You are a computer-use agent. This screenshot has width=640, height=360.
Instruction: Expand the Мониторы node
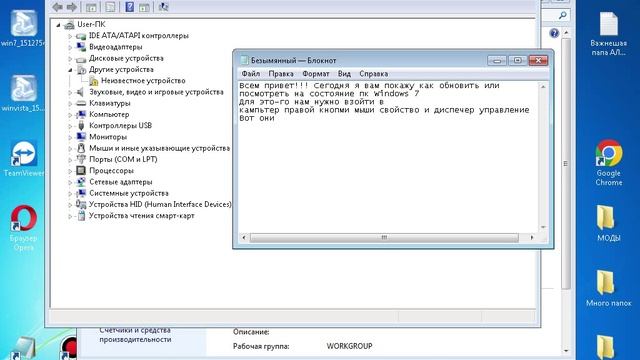pyautogui.click(x=70, y=137)
